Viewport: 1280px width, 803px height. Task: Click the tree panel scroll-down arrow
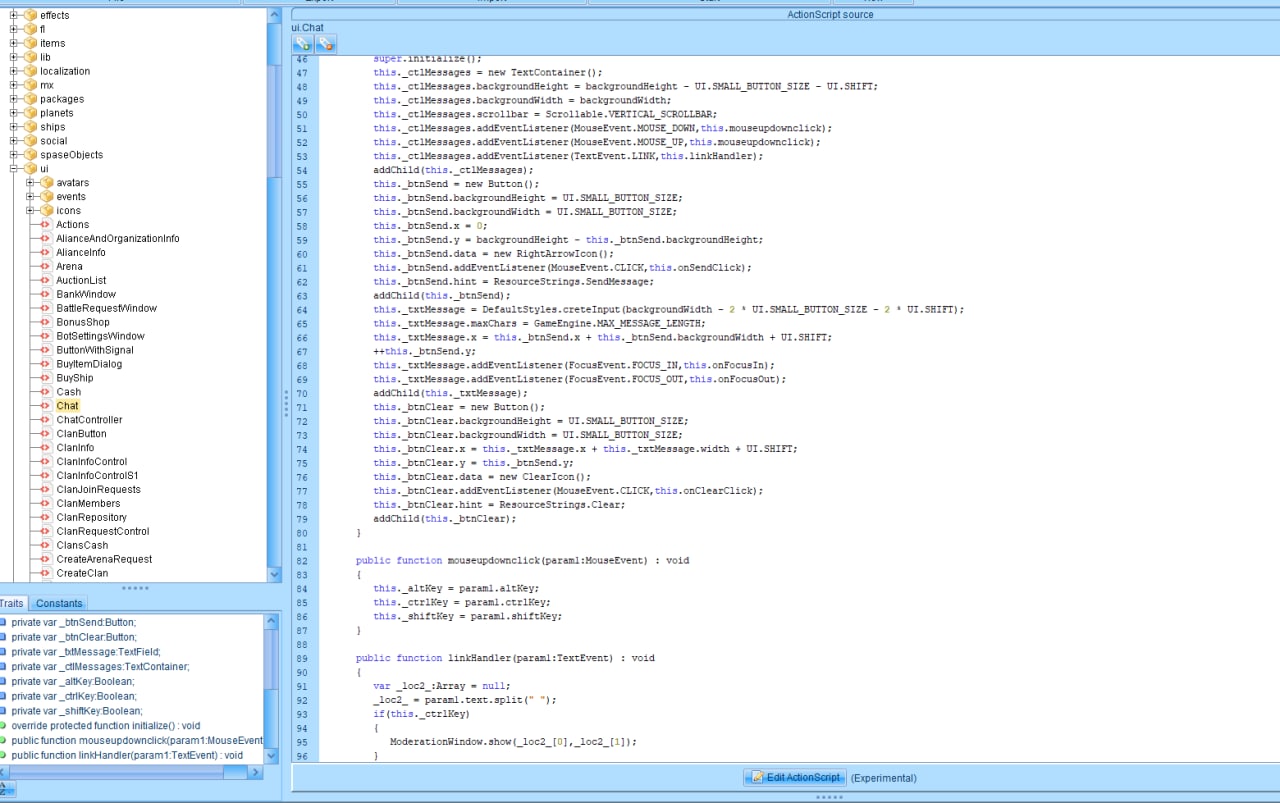[x=275, y=574]
